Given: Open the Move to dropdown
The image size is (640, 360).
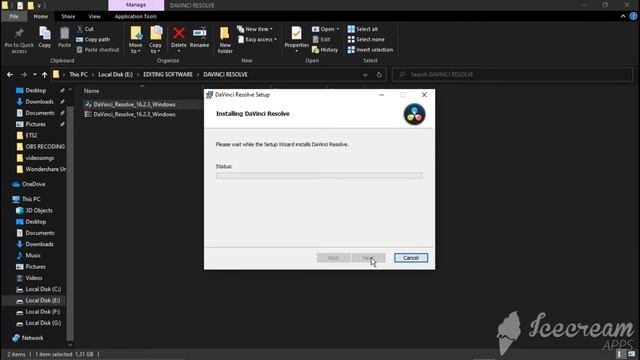Looking at the screenshot, I should [136, 40].
